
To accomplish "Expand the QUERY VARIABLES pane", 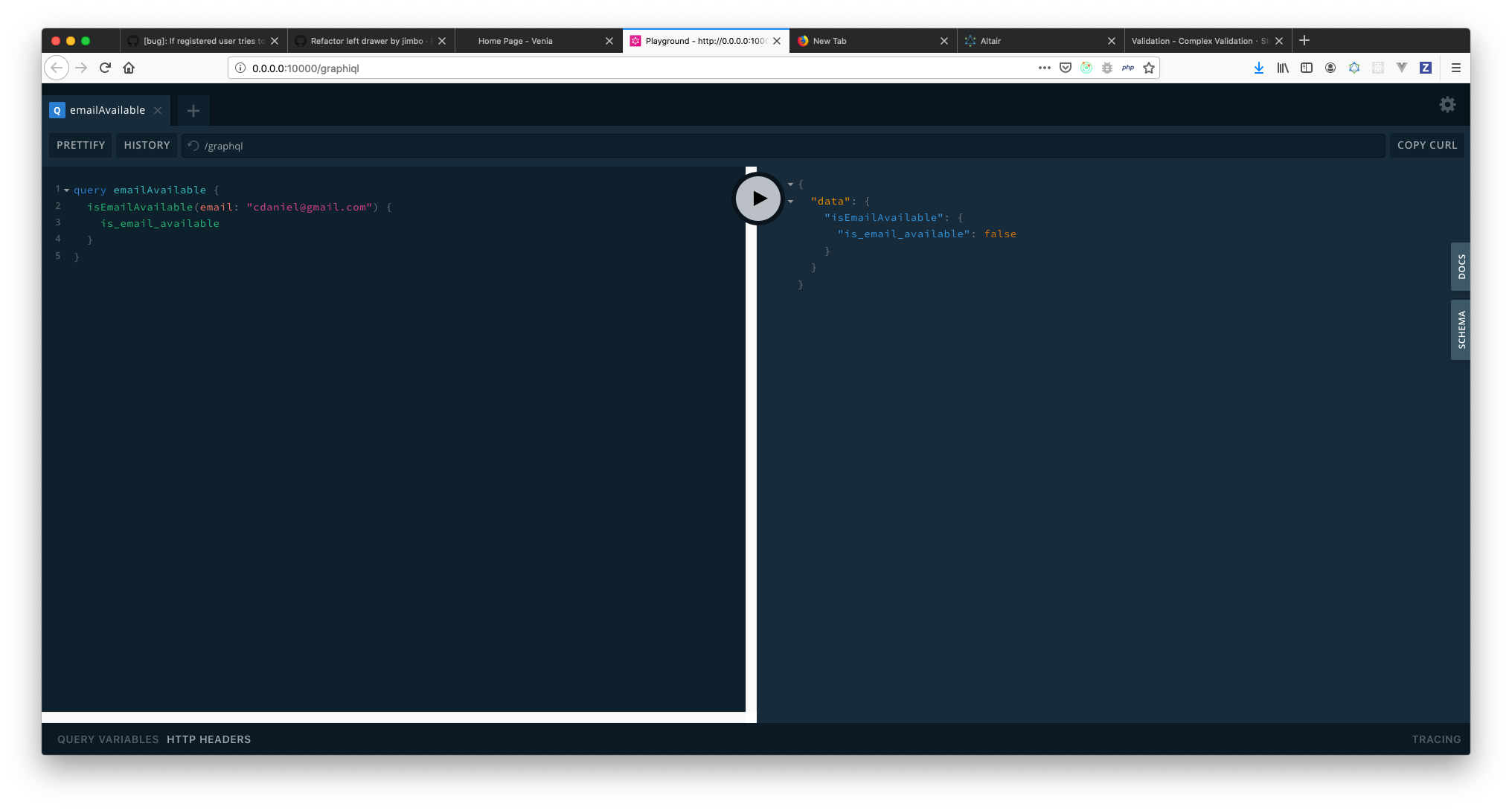I will pos(108,739).
